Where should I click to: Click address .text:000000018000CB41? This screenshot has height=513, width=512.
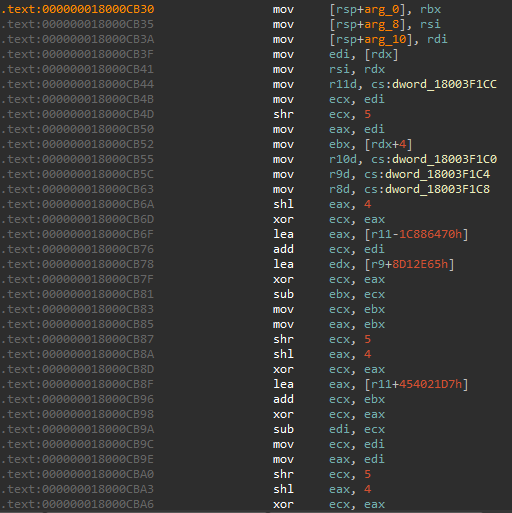77,69
